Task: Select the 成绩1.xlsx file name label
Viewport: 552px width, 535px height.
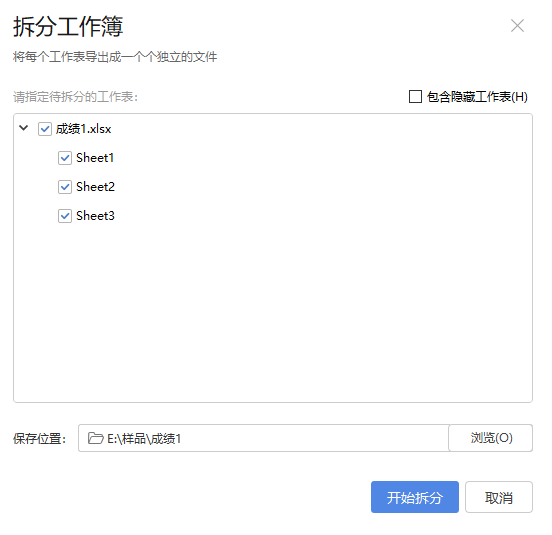Action: click(x=83, y=129)
